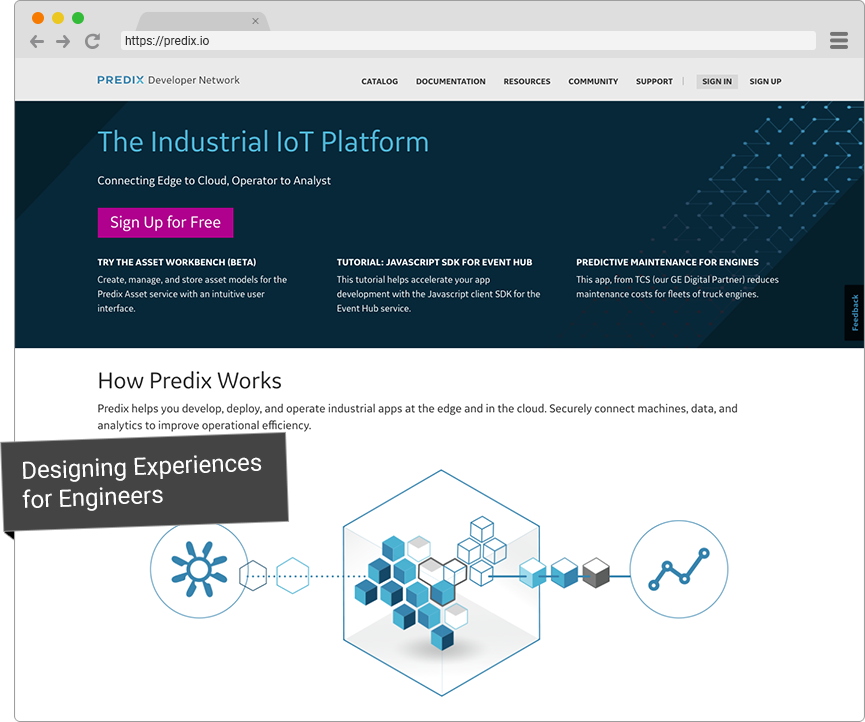The width and height of the screenshot is (865, 722).
Task: Focus the address bar showing https://predix.io
Action: click(468, 41)
